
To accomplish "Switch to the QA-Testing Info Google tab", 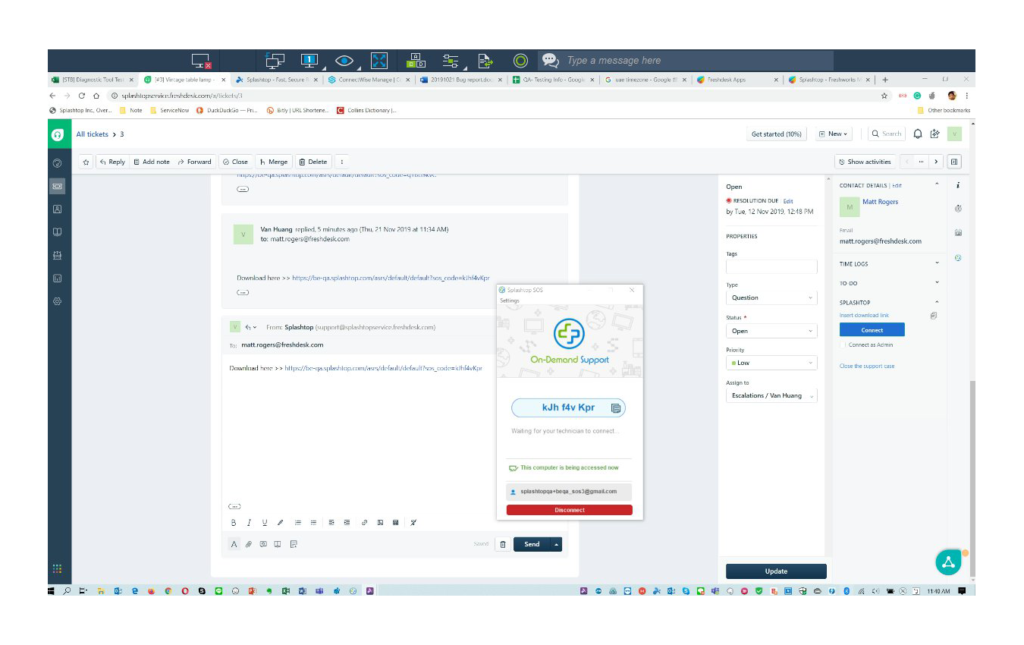I will (553, 80).
